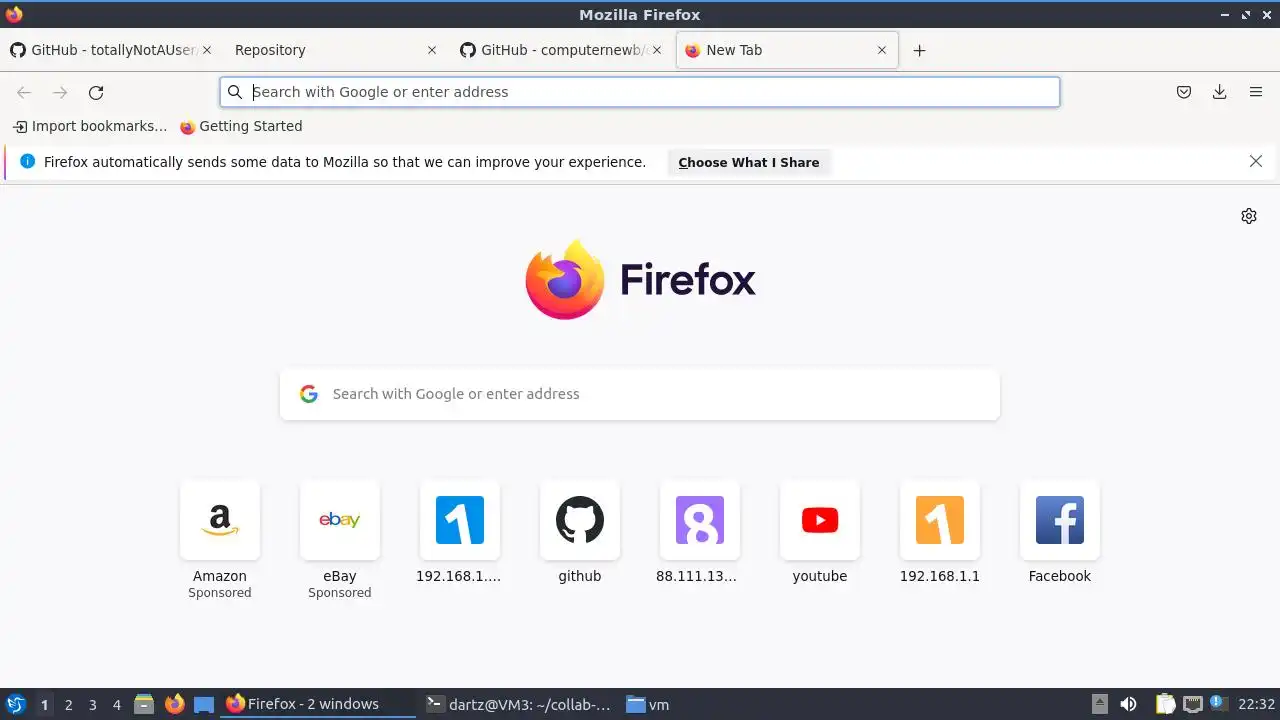Open the Downloads panel icon
The height and width of the screenshot is (720, 1280).
click(x=1220, y=92)
